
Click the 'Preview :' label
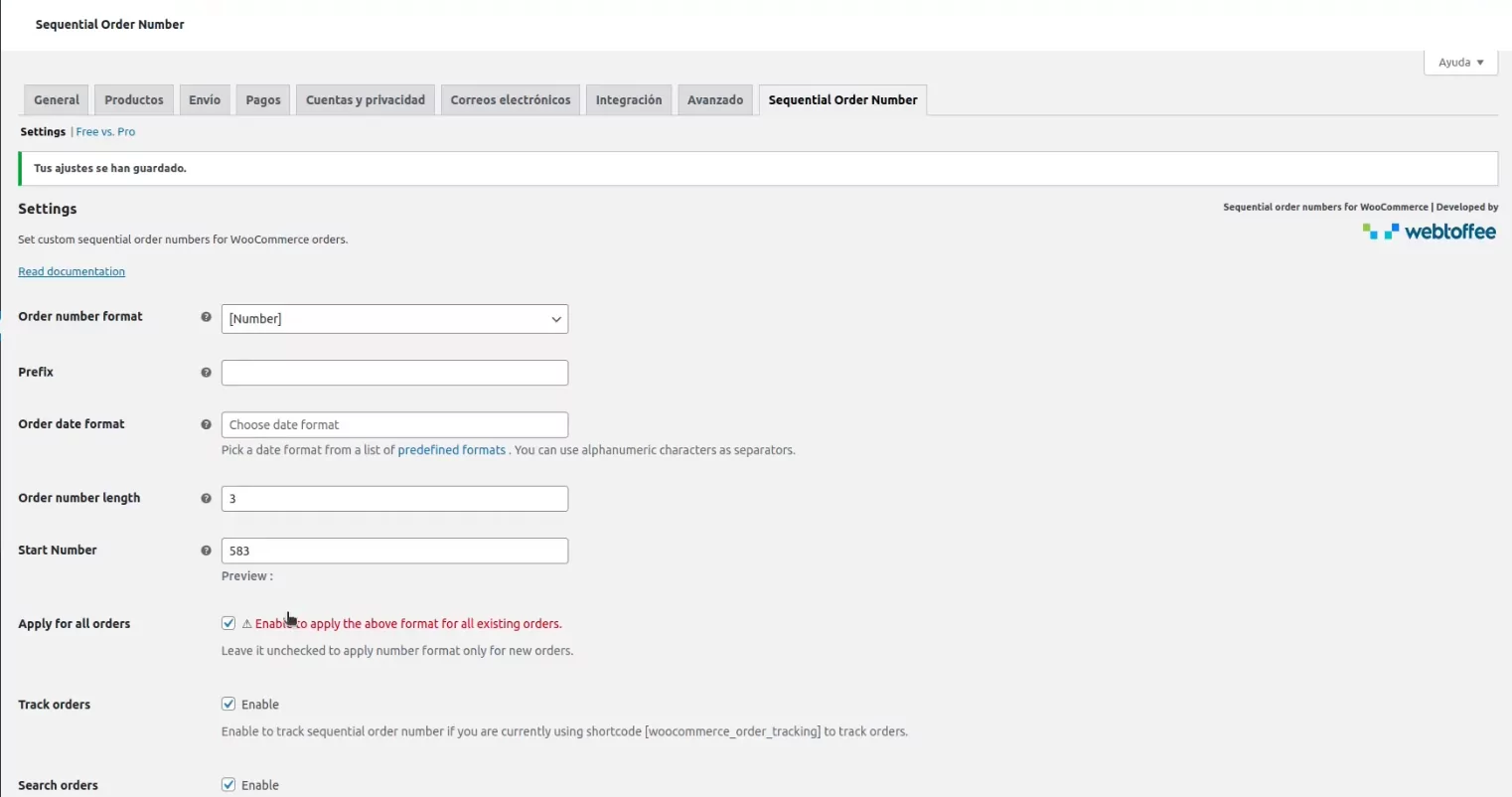click(x=247, y=576)
